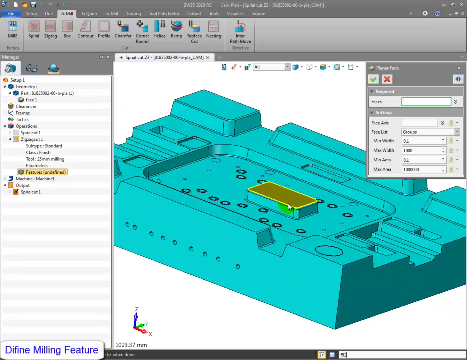
Task: Collapse the Settings section
Action: pos(372,113)
